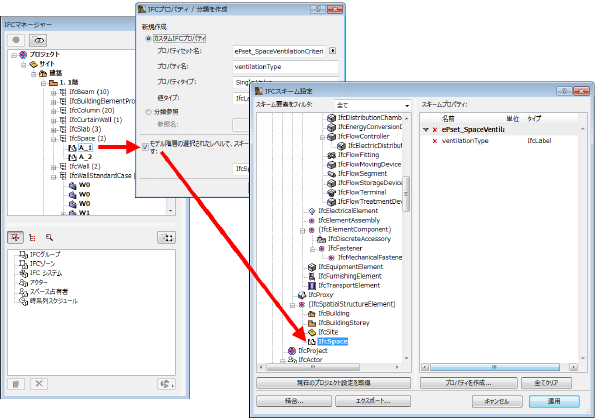600x419 pixels.
Task: Select IFCゾーン item
Action: (x=42, y=264)
